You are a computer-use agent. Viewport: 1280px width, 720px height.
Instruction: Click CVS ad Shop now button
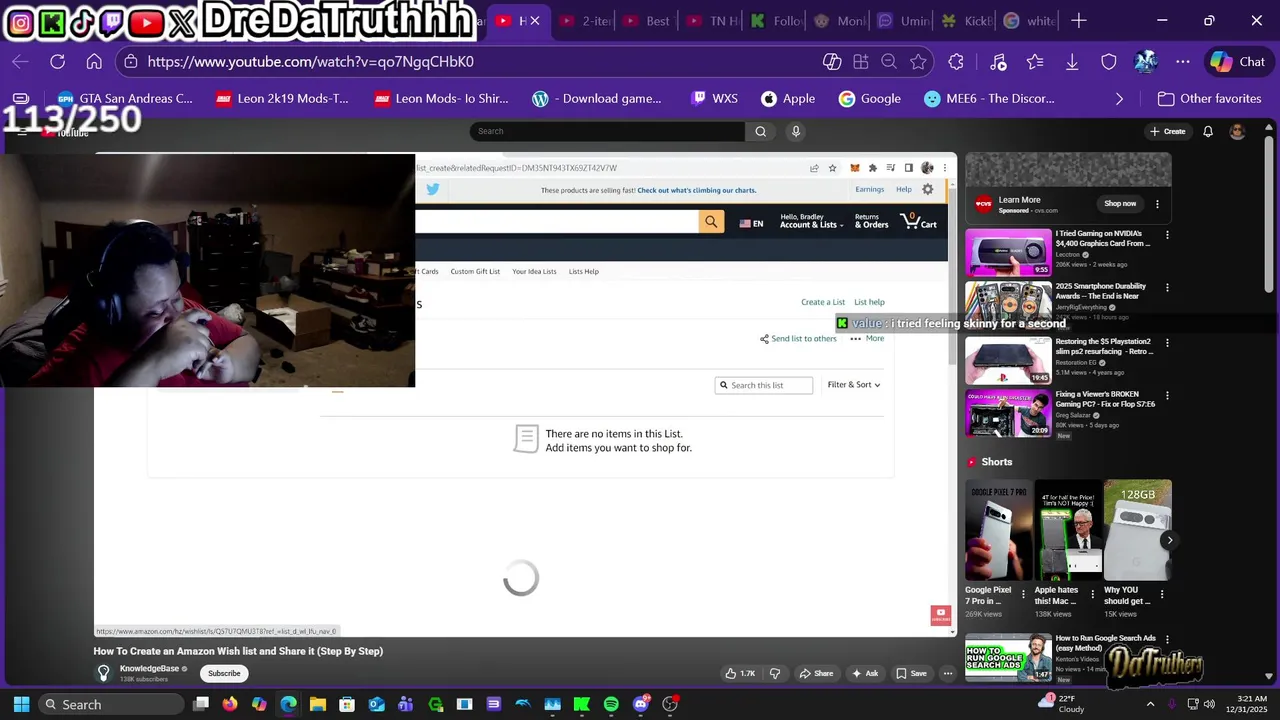(1120, 204)
